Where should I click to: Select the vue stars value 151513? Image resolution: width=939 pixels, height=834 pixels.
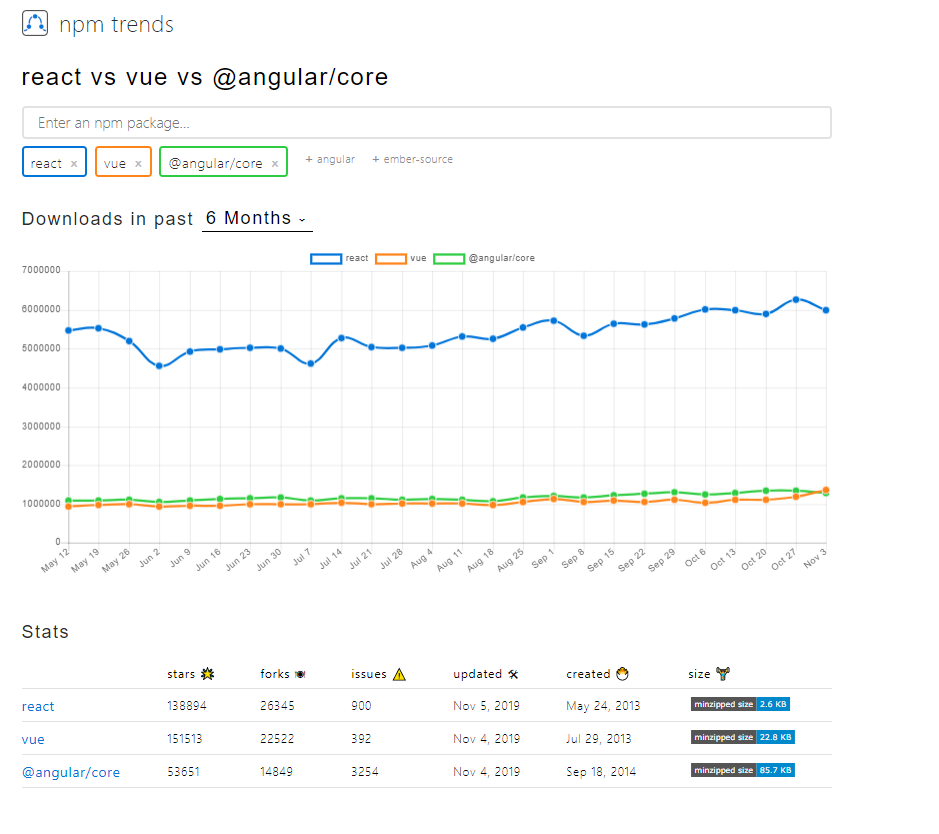[x=184, y=739]
